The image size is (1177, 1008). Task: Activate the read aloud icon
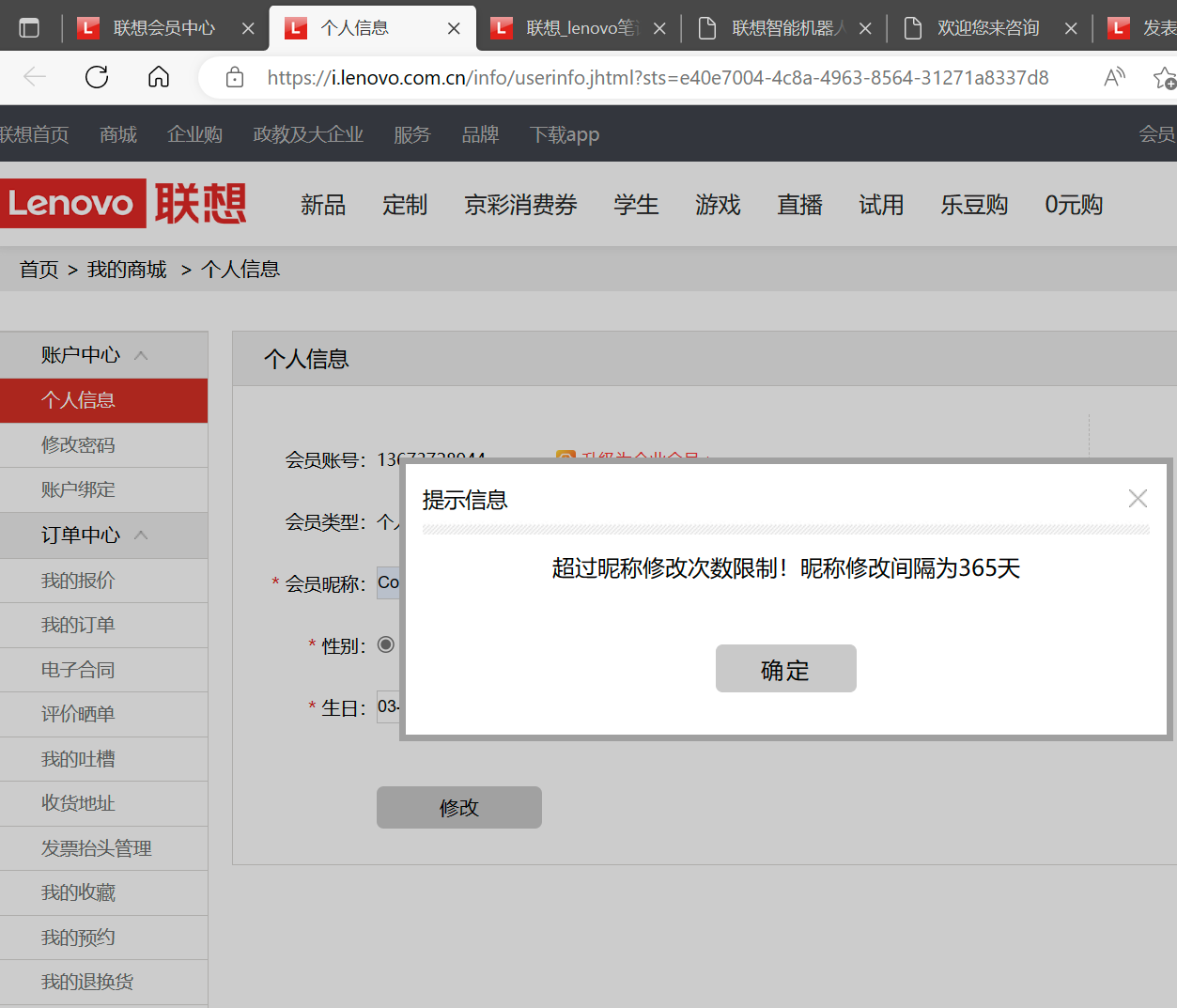pos(1114,77)
